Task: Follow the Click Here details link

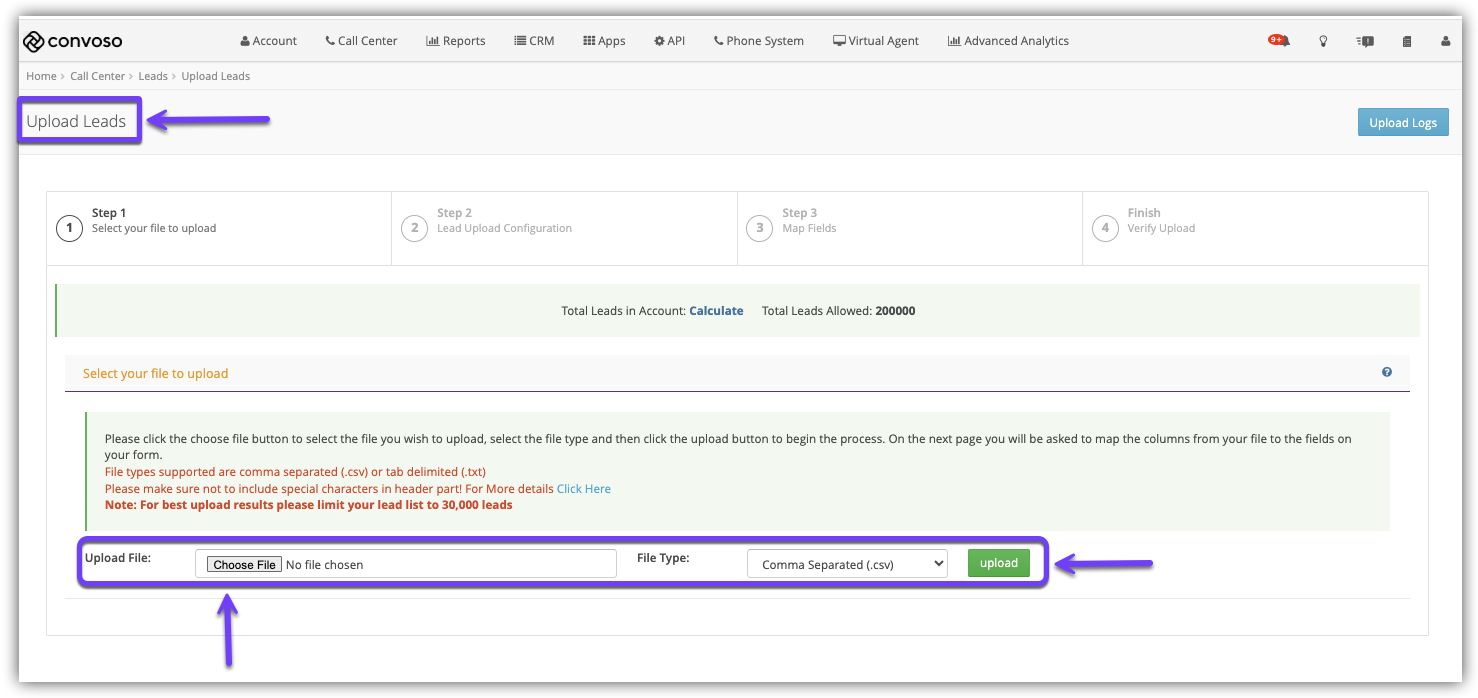Action: click(x=584, y=489)
